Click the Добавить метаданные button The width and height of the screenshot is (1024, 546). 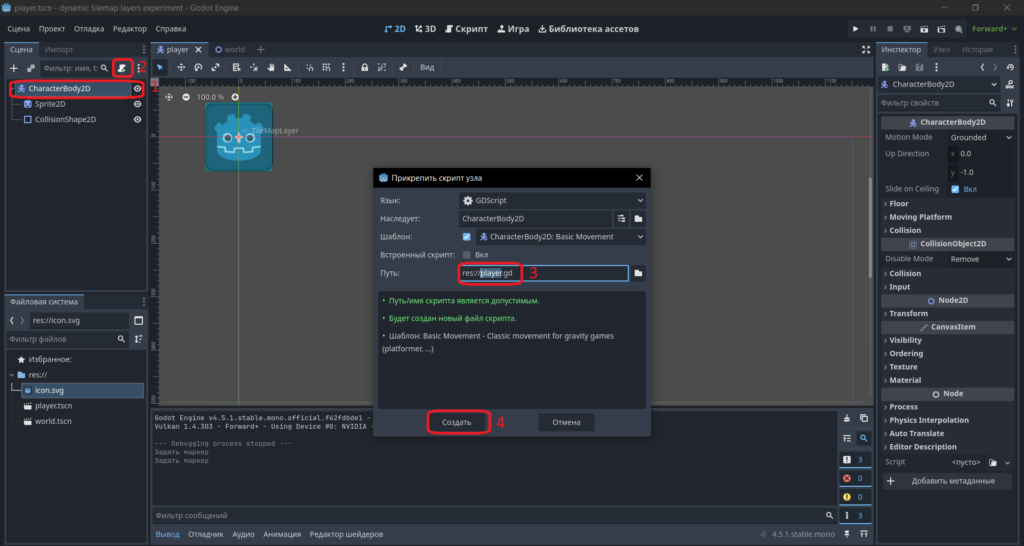click(947, 481)
